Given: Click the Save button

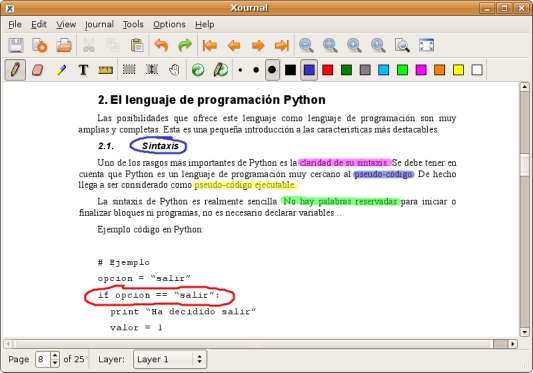Looking at the screenshot, I should coord(16,45).
